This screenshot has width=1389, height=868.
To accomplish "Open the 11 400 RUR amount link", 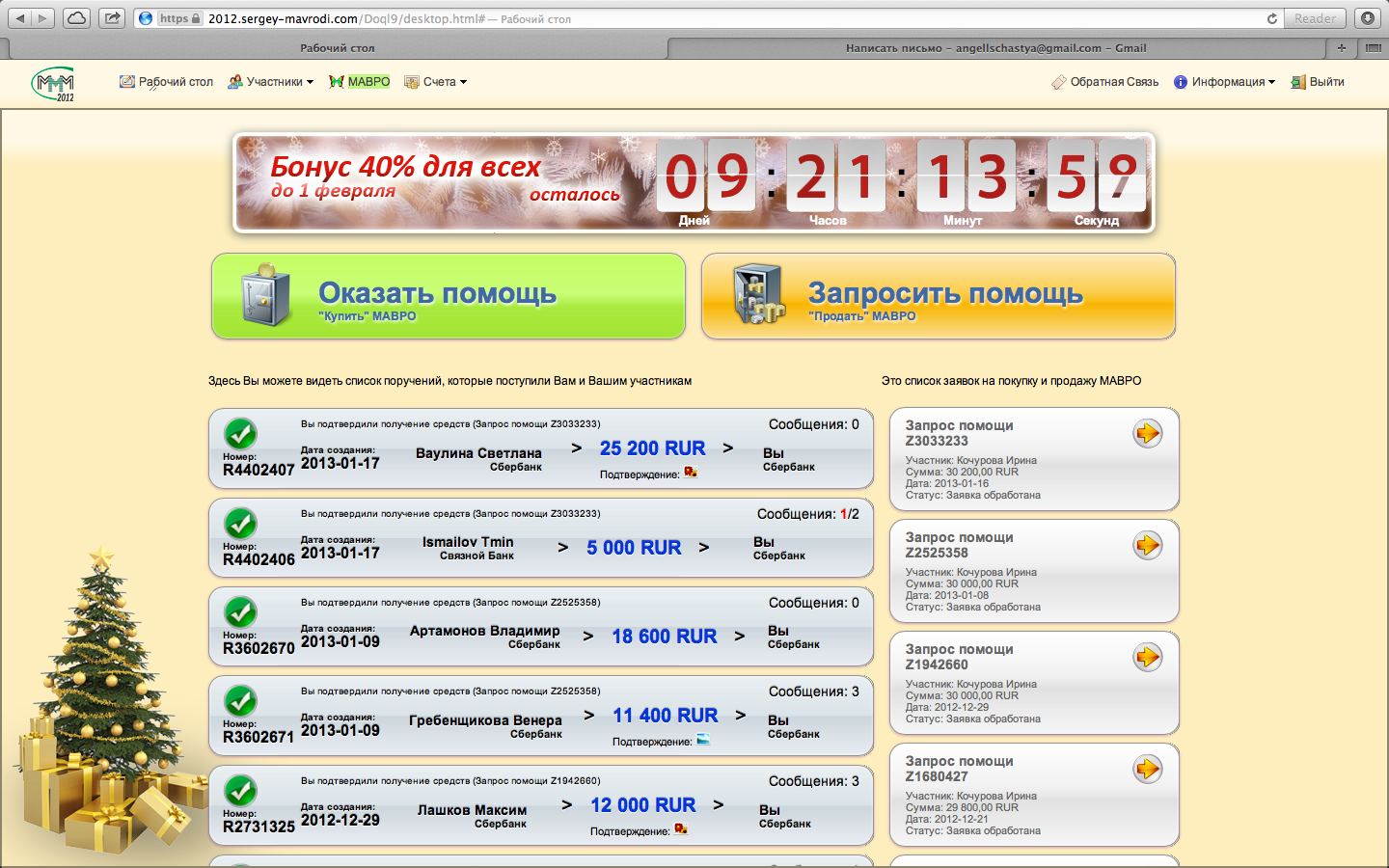I will click(x=666, y=716).
